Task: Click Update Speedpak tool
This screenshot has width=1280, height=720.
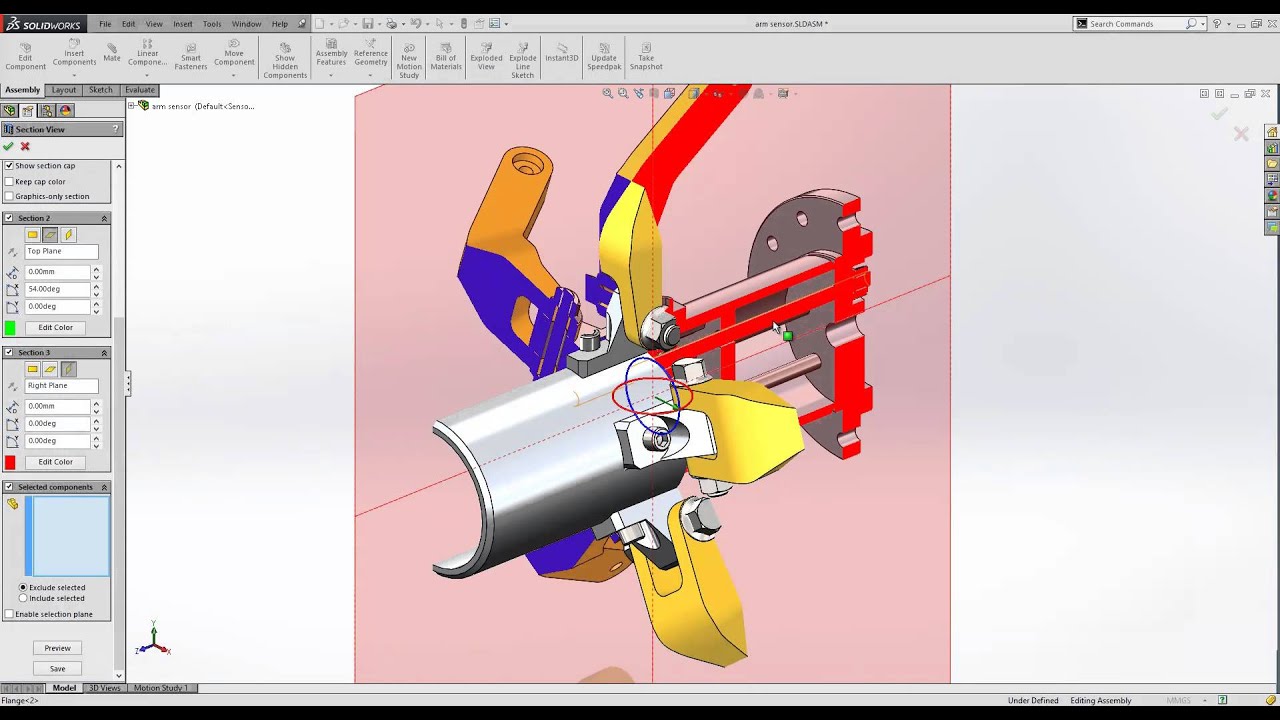Action: pyautogui.click(x=604, y=56)
